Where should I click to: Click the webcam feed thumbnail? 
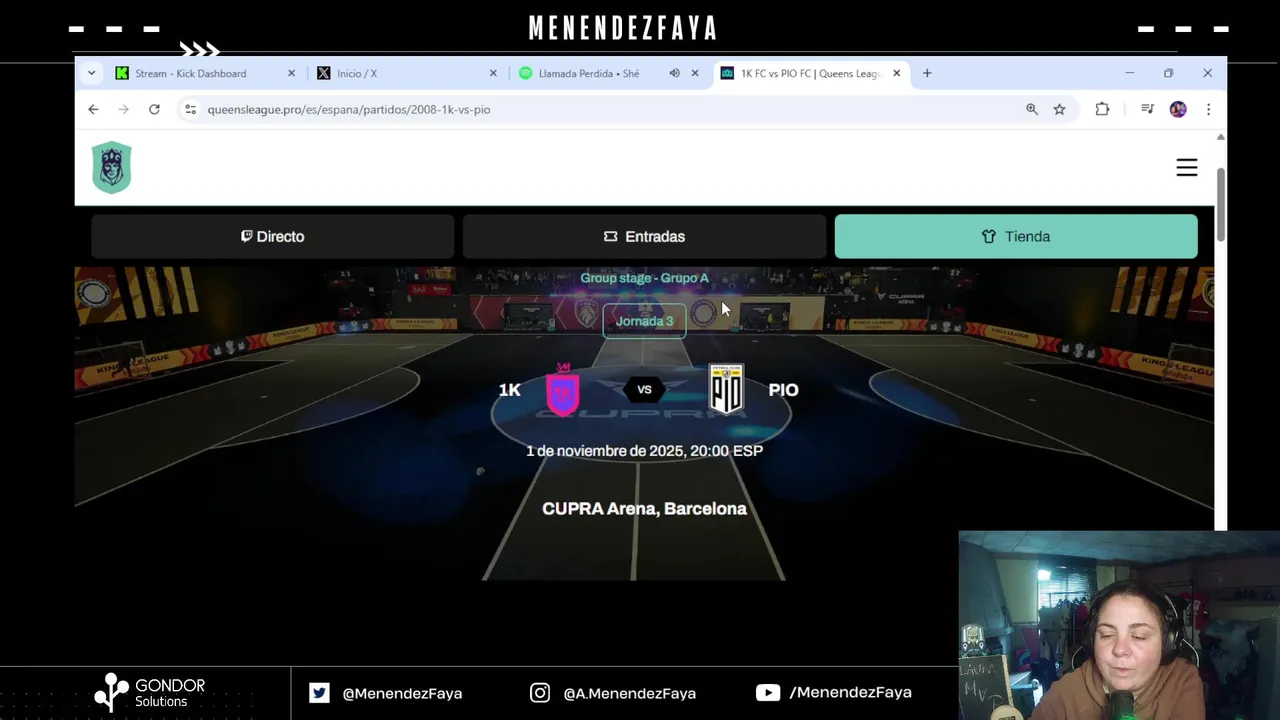[x=1119, y=625]
